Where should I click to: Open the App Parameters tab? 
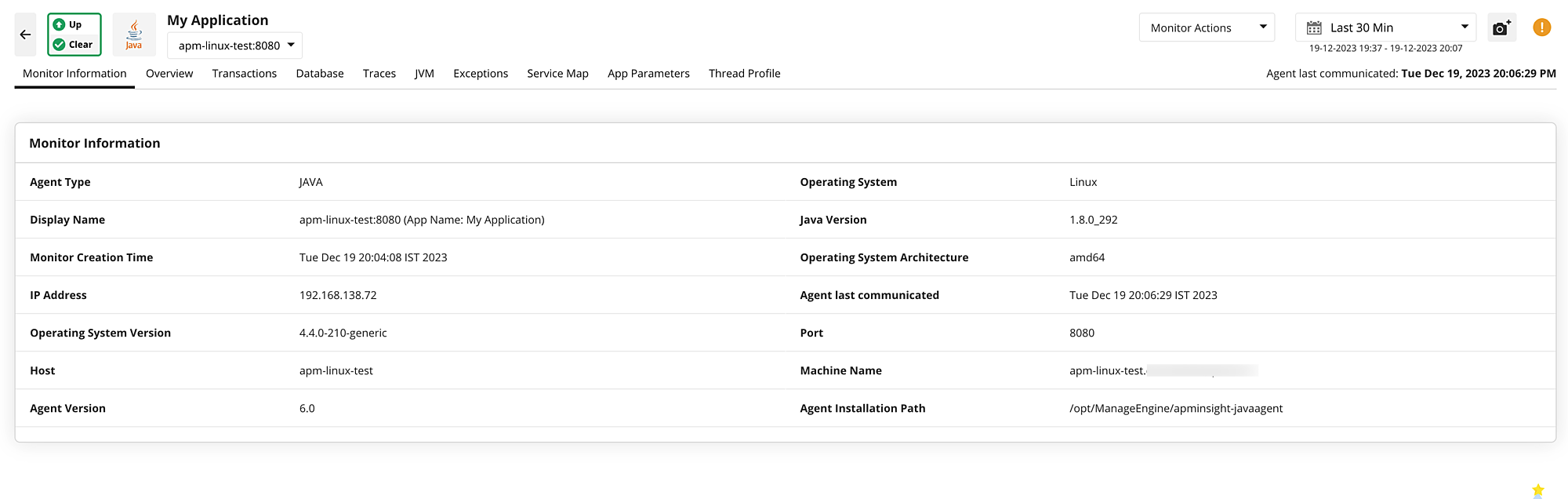pos(648,74)
